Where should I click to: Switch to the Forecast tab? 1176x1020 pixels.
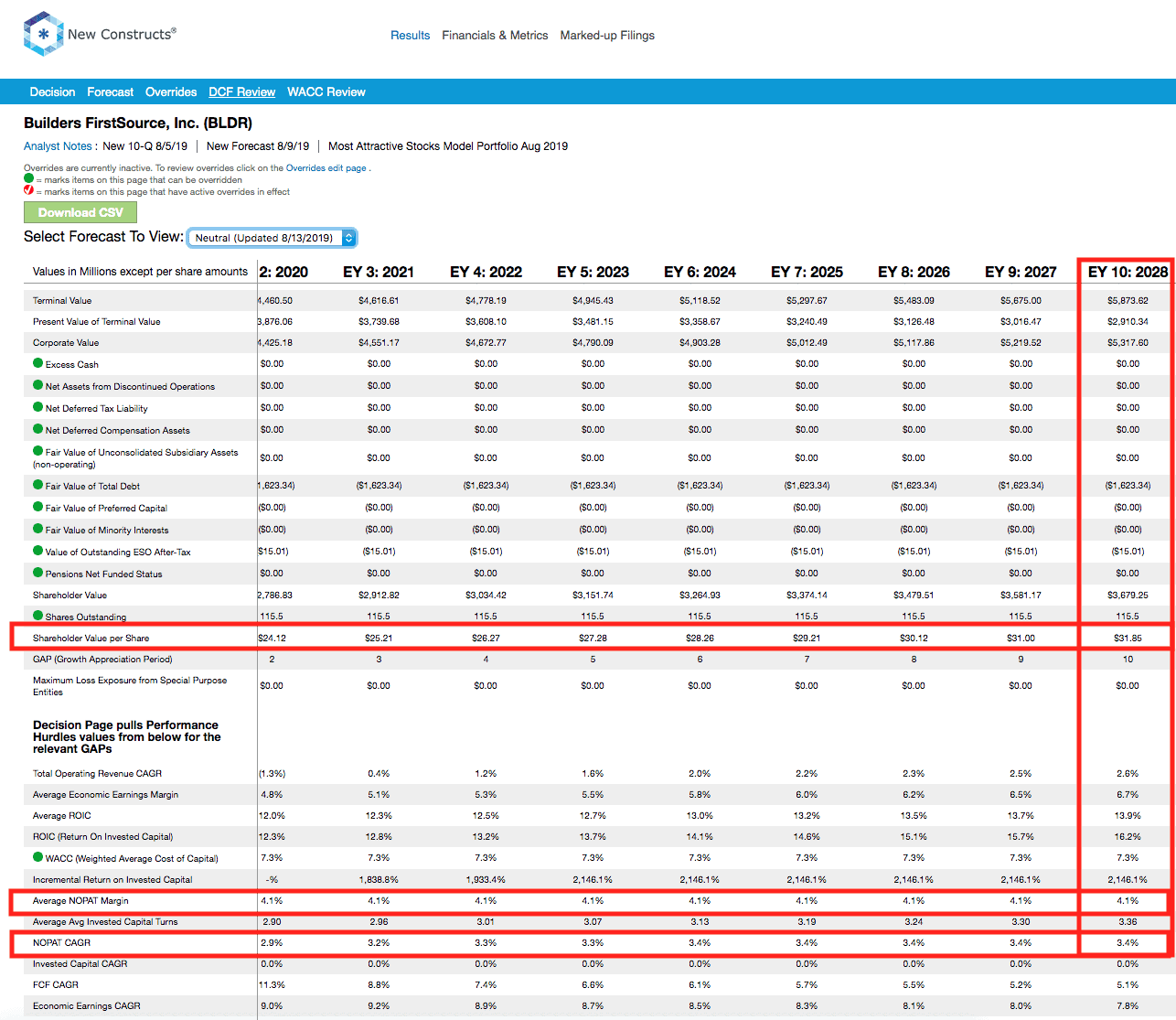pos(111,92)
